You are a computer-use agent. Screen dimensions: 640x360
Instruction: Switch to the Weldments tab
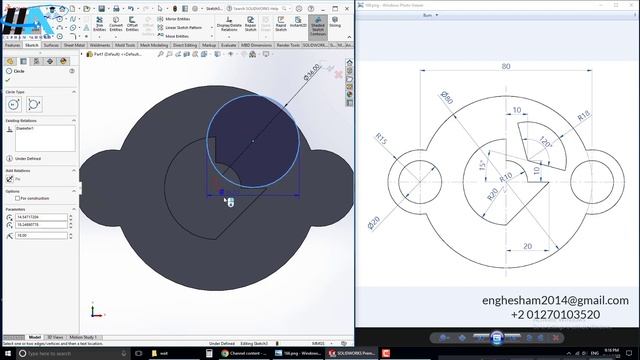[x=100, y=45]
